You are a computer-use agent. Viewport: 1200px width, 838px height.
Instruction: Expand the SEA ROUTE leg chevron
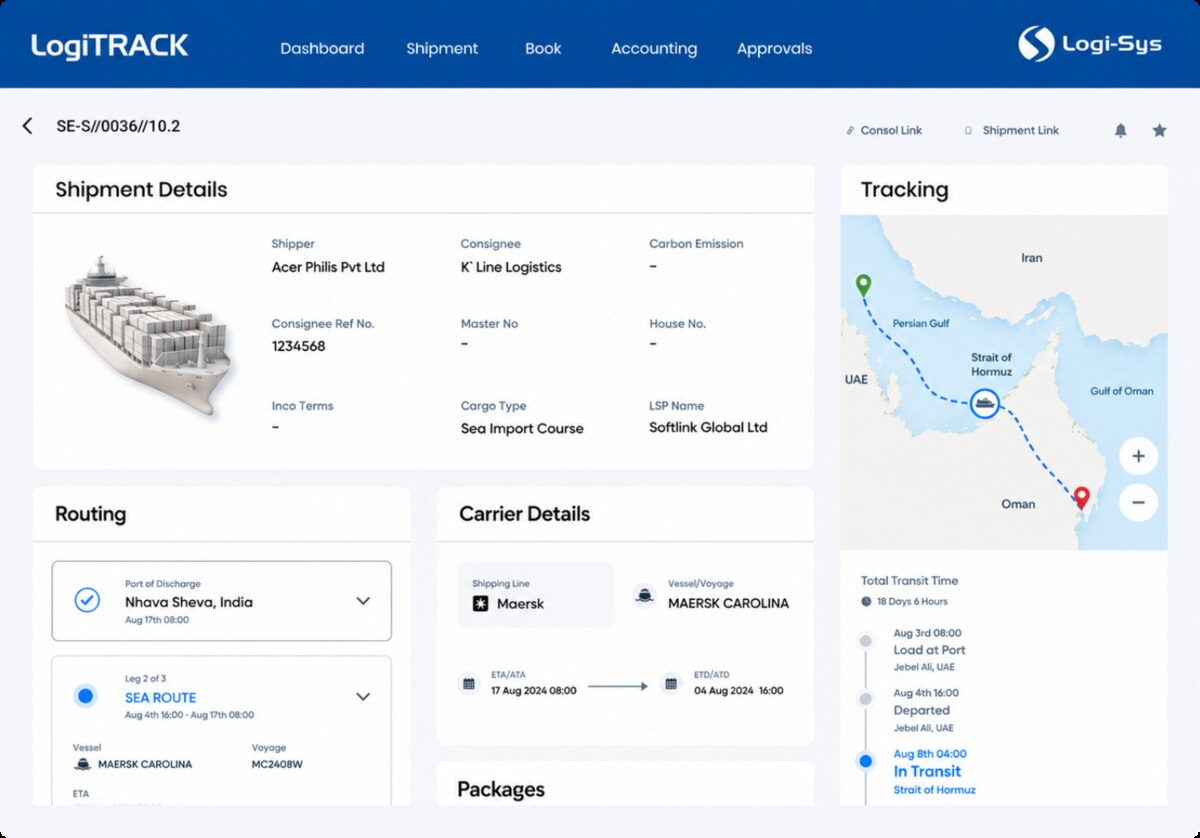363,696
